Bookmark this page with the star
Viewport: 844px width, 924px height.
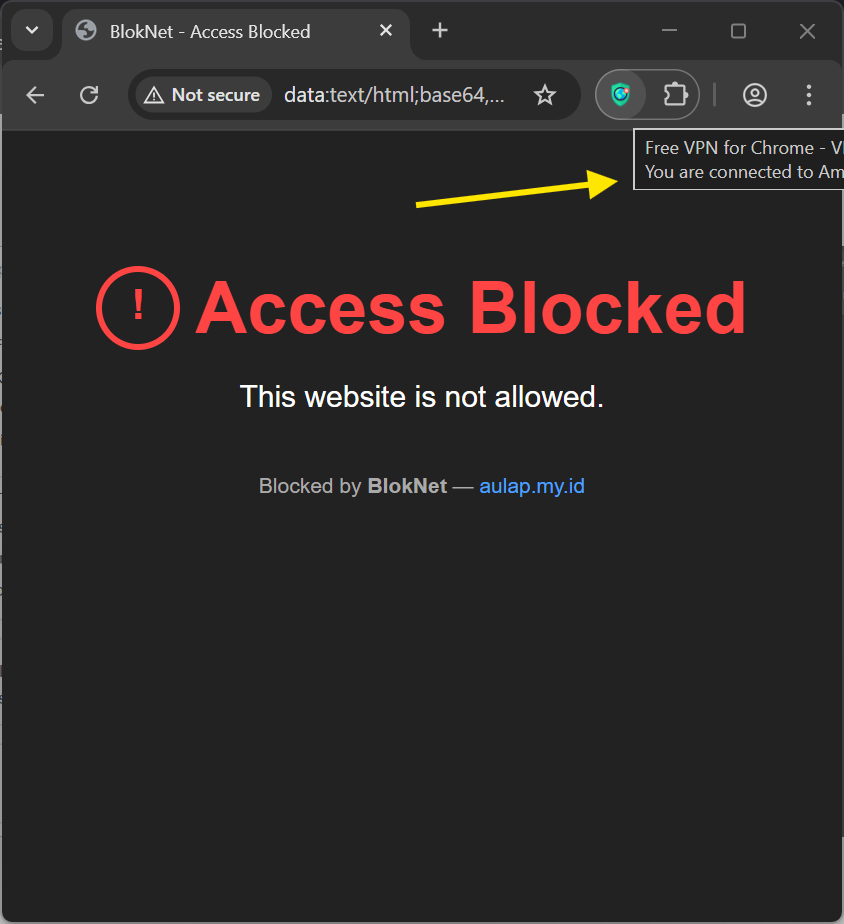tap(544, 95)
